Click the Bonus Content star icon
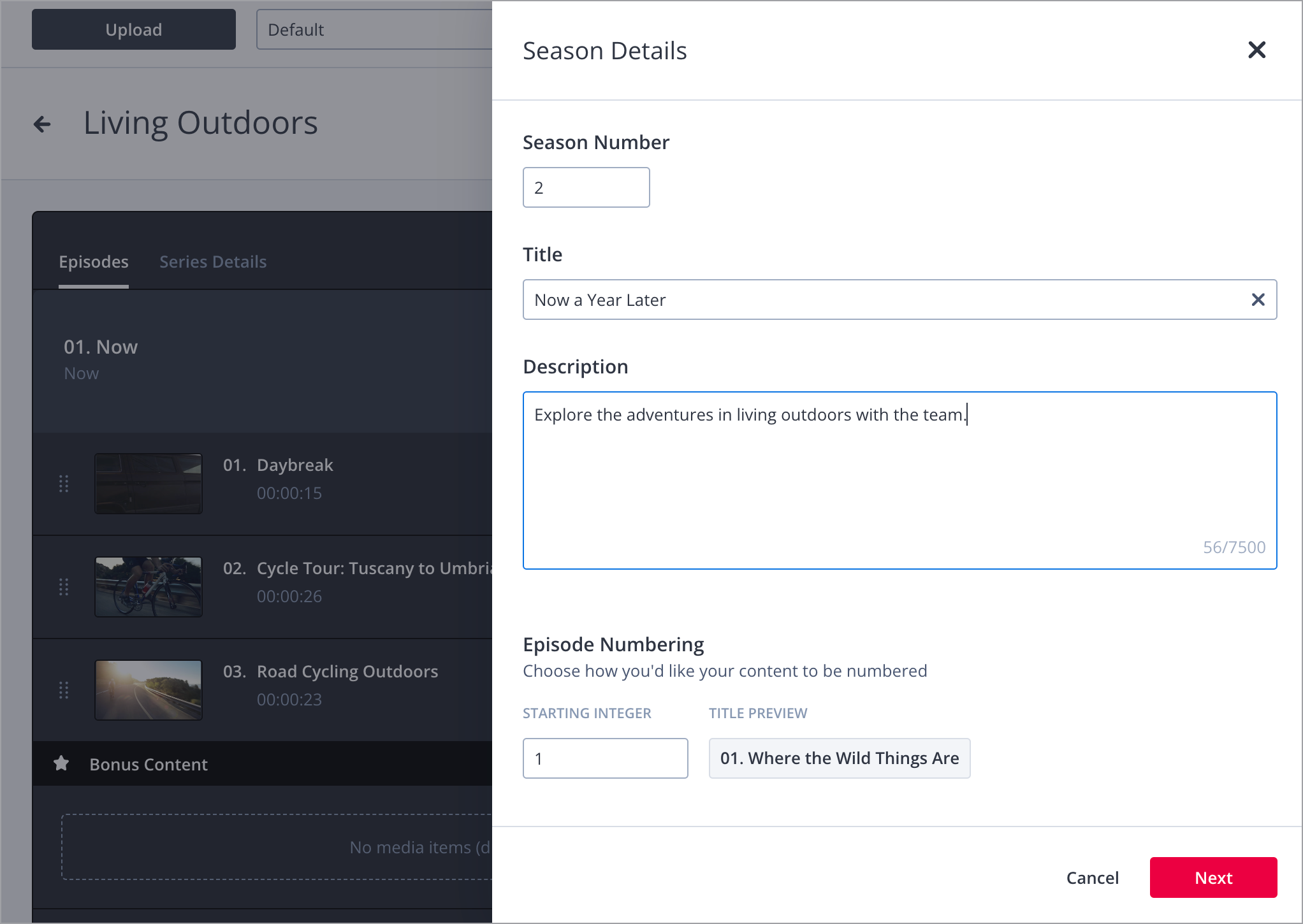The width and height of the screenshot is (1303, 924). [x=61, y=763]
